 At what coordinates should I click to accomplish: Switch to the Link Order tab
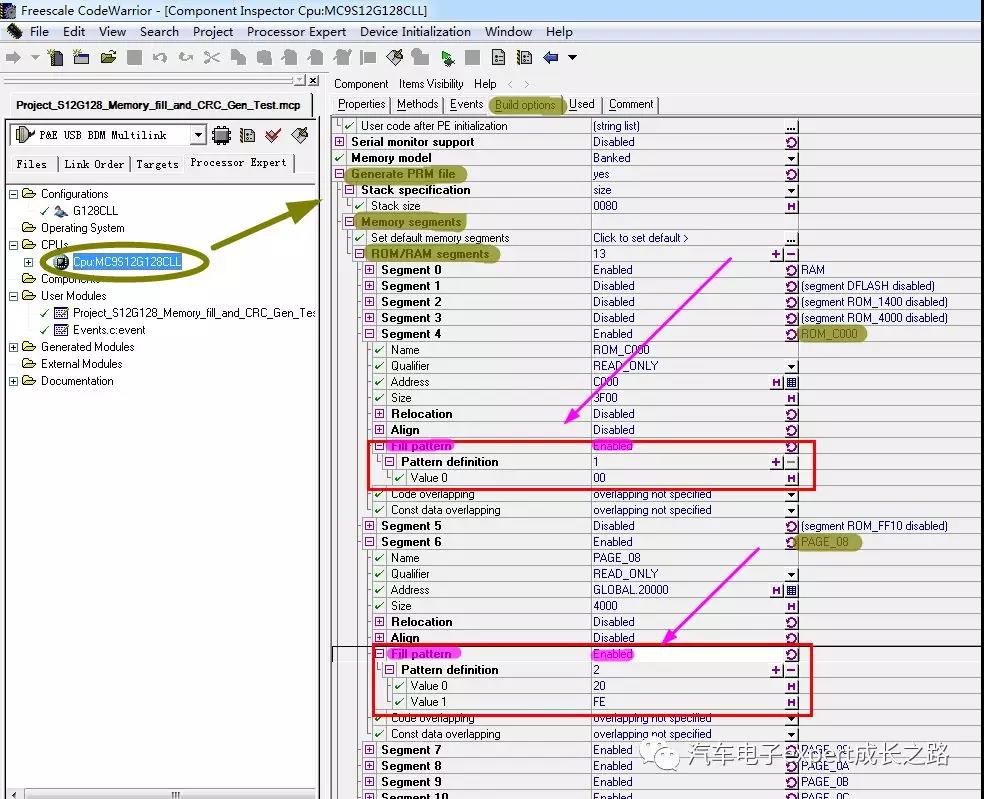click(x=94, y=163)
